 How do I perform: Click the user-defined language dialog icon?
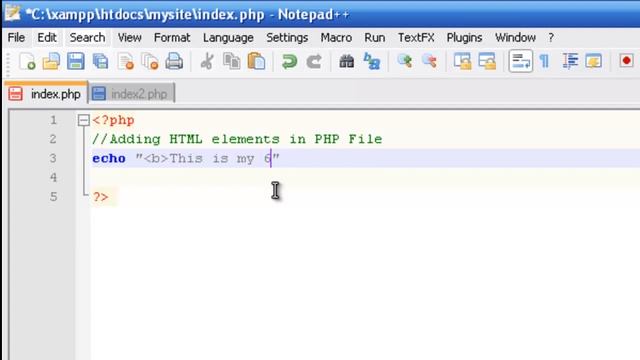[x=593, y=62]
